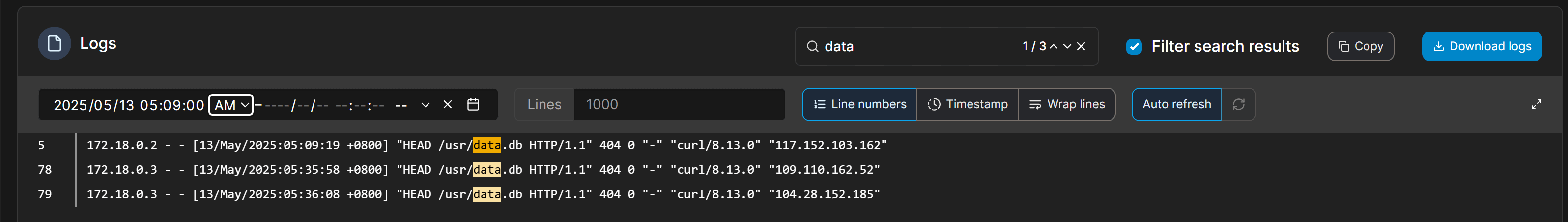Open the AM/PM dropdown
The image size is (1568, 222).
tap(230, 105)
